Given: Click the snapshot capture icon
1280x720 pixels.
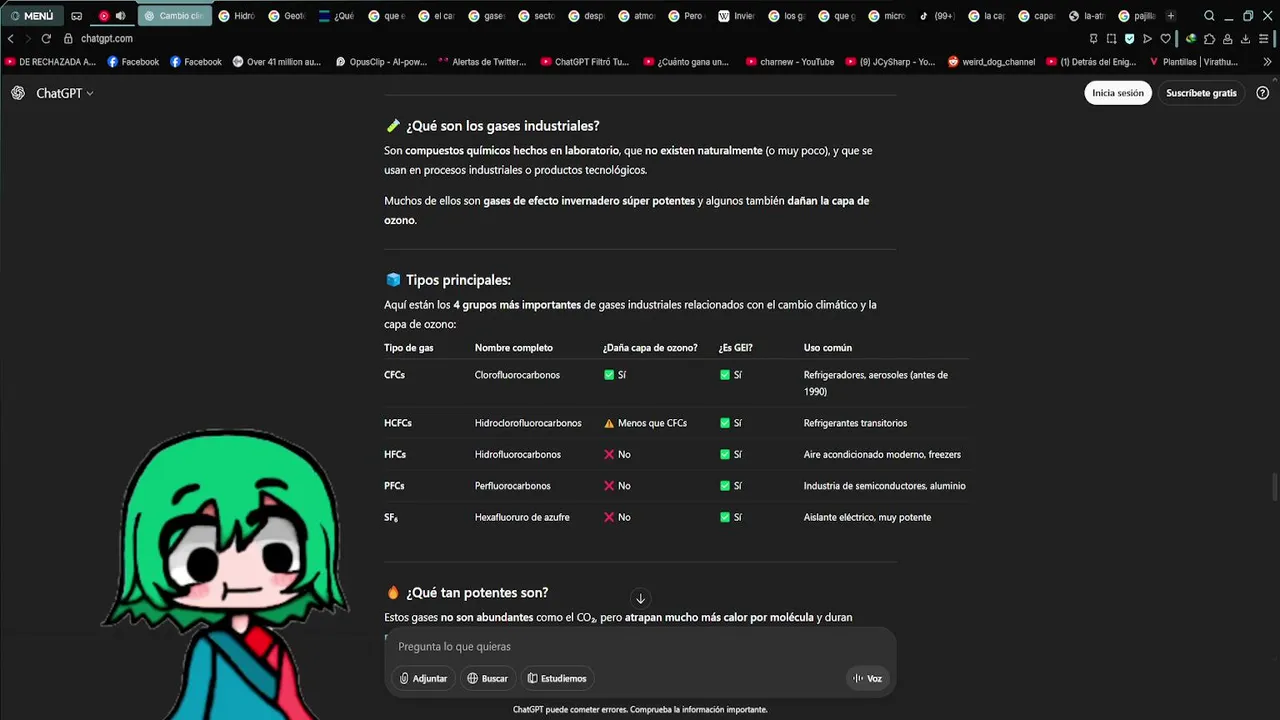Looking at the screenshot, I should coord(1111,39).
